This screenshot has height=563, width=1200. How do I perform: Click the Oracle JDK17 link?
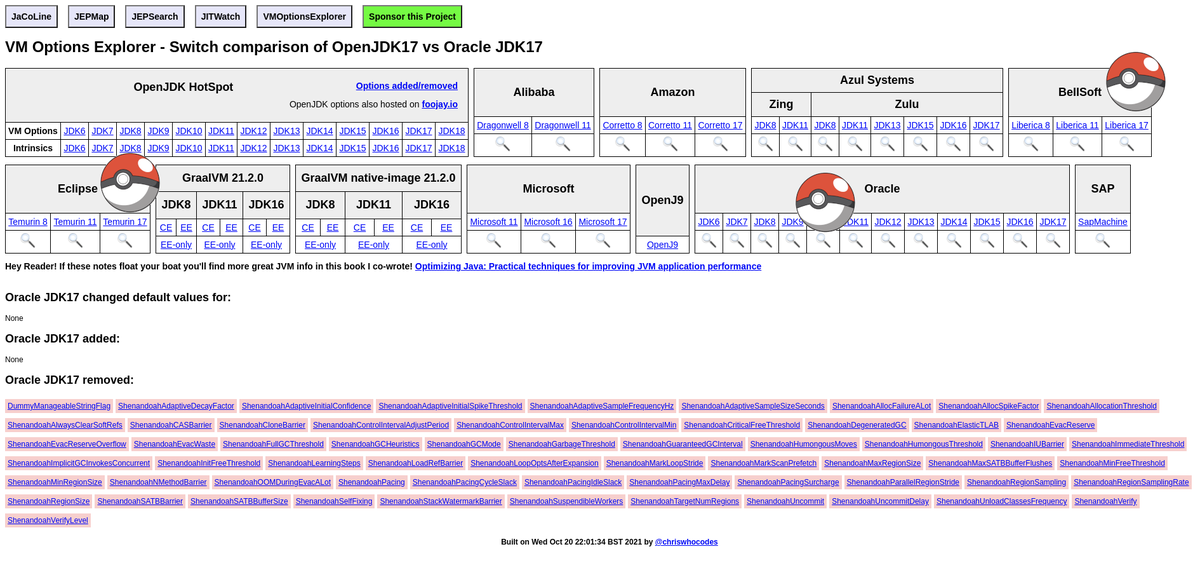tap(1053, 222)
